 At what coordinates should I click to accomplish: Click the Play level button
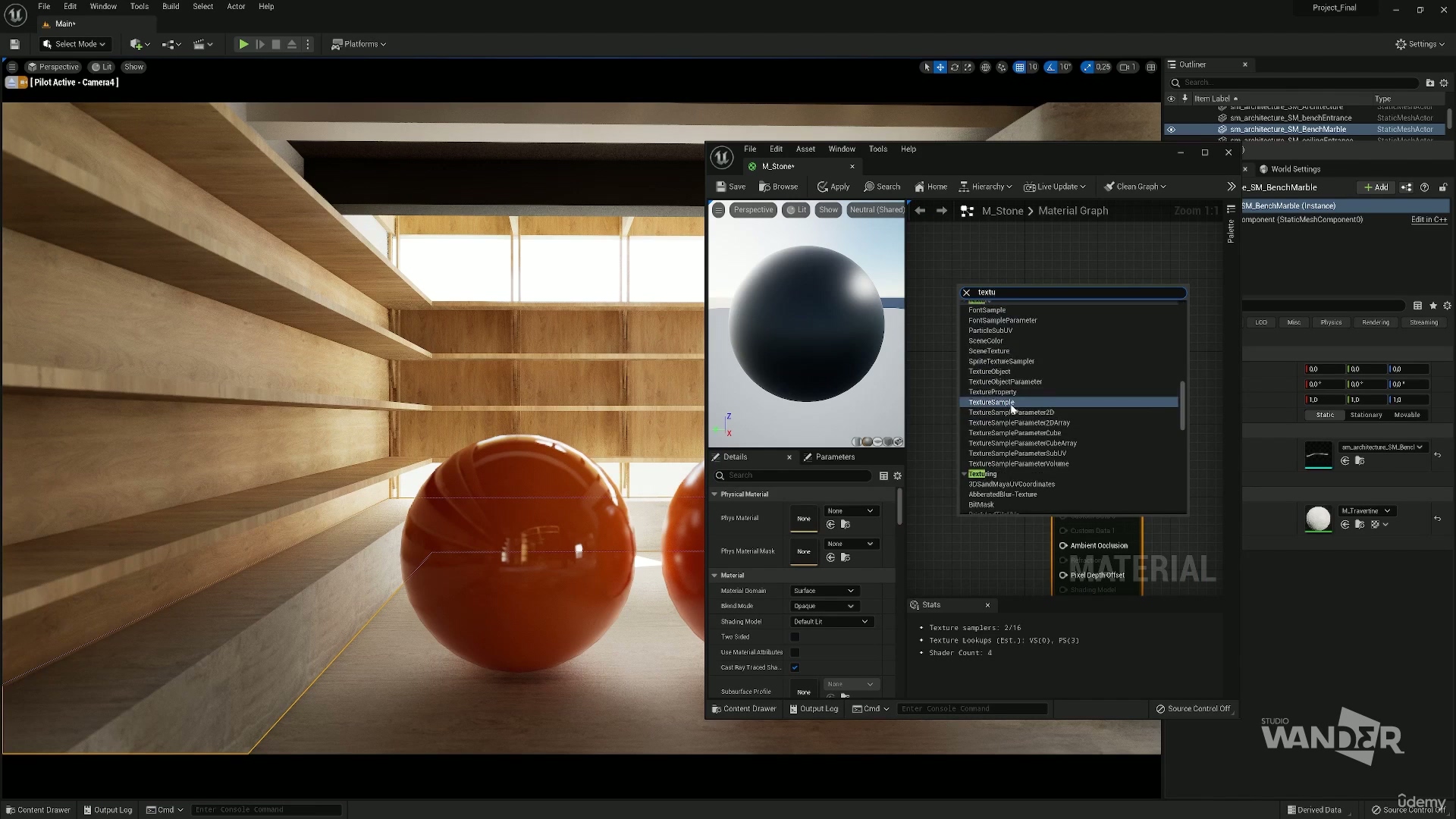click(x=243, y=44)
